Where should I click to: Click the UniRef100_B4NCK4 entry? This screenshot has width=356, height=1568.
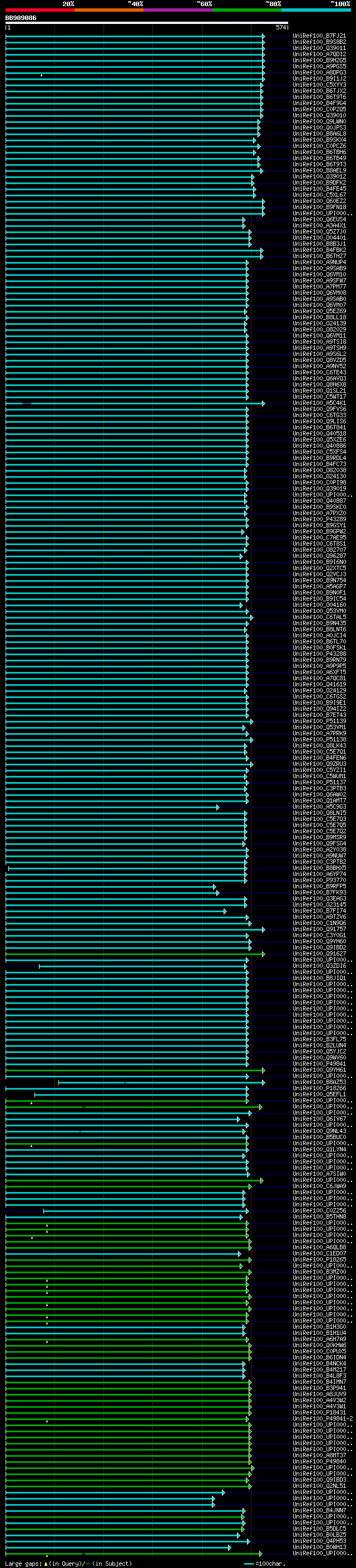[319, 1363]
